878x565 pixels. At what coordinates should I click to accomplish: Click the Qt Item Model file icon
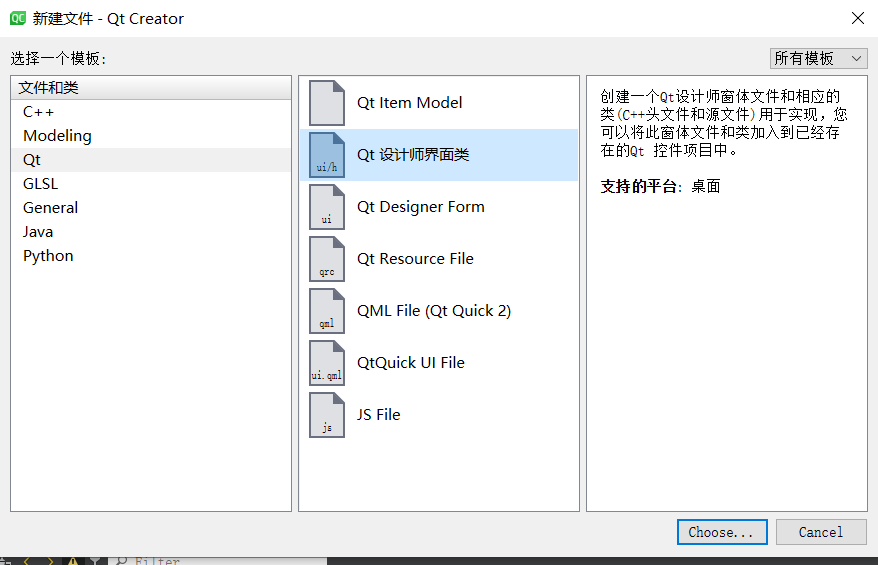click(327, 103)
